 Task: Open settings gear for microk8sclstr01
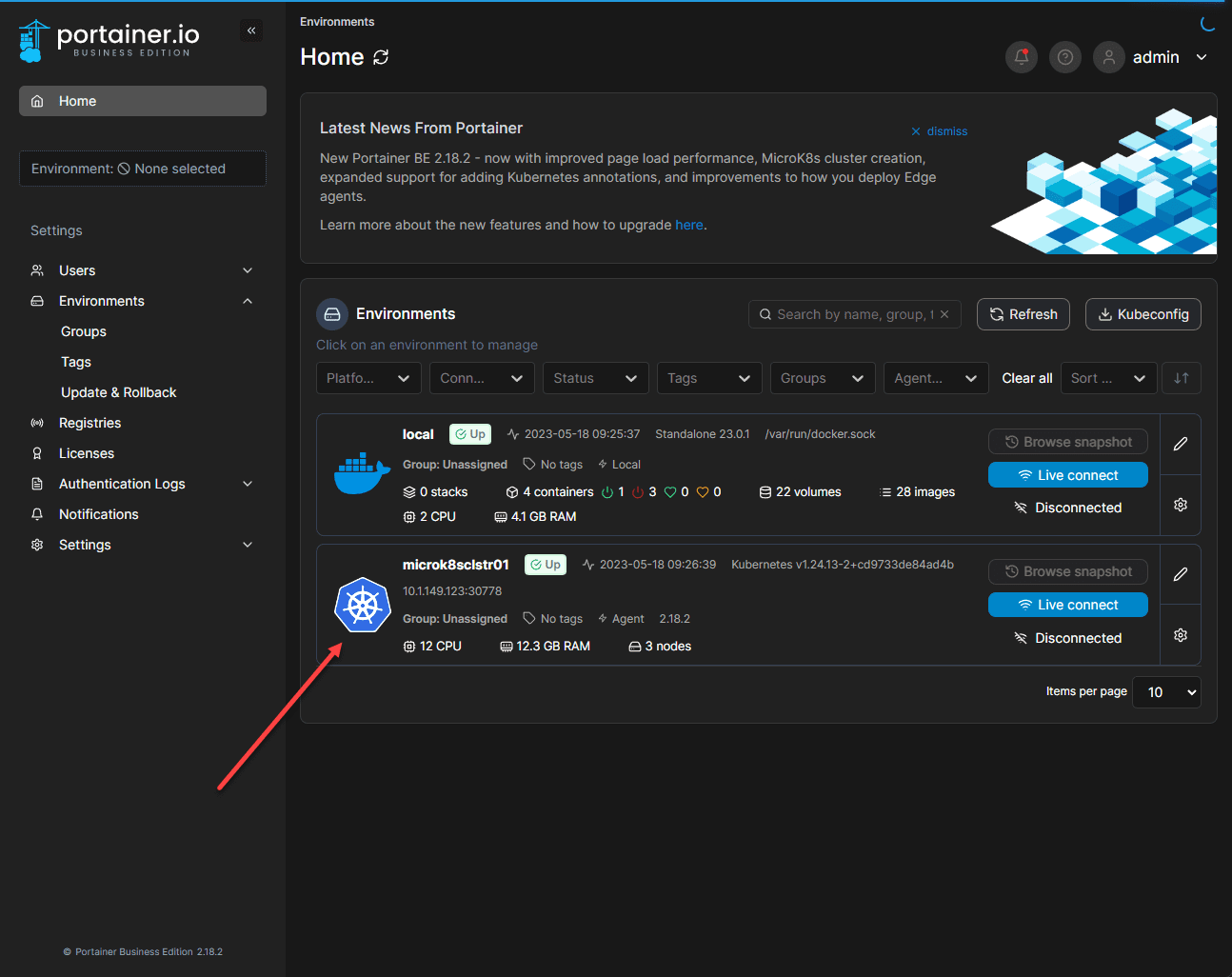[1180, 635]
